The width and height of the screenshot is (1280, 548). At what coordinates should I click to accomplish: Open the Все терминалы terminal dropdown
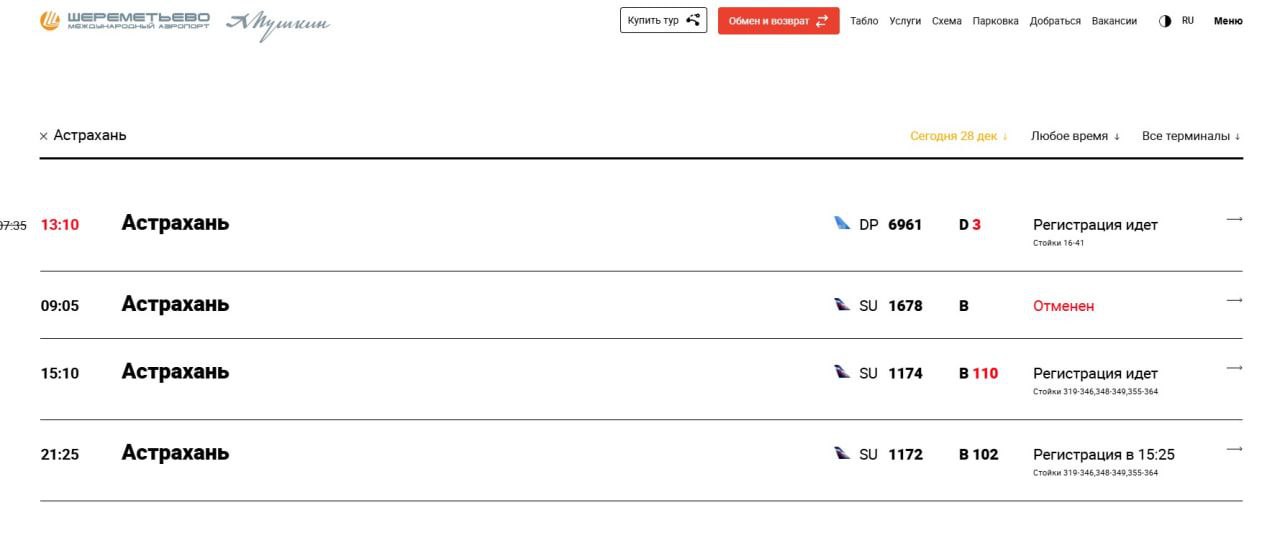(x=1190, y=136)
